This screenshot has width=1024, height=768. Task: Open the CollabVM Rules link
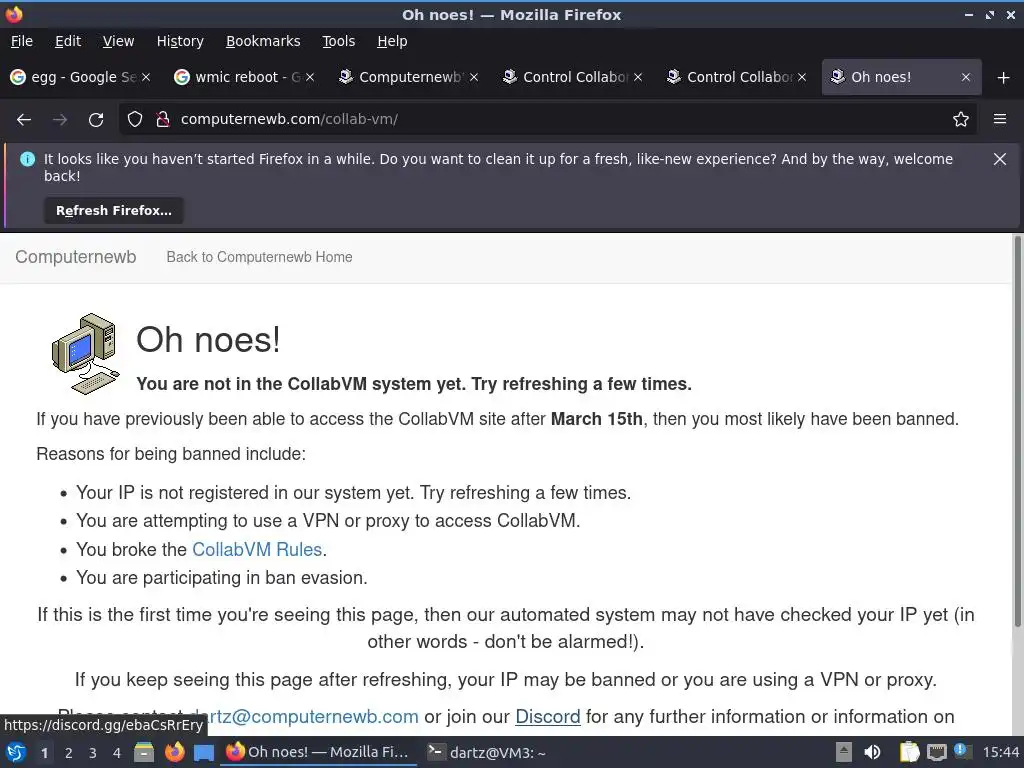tap(257, 549)
